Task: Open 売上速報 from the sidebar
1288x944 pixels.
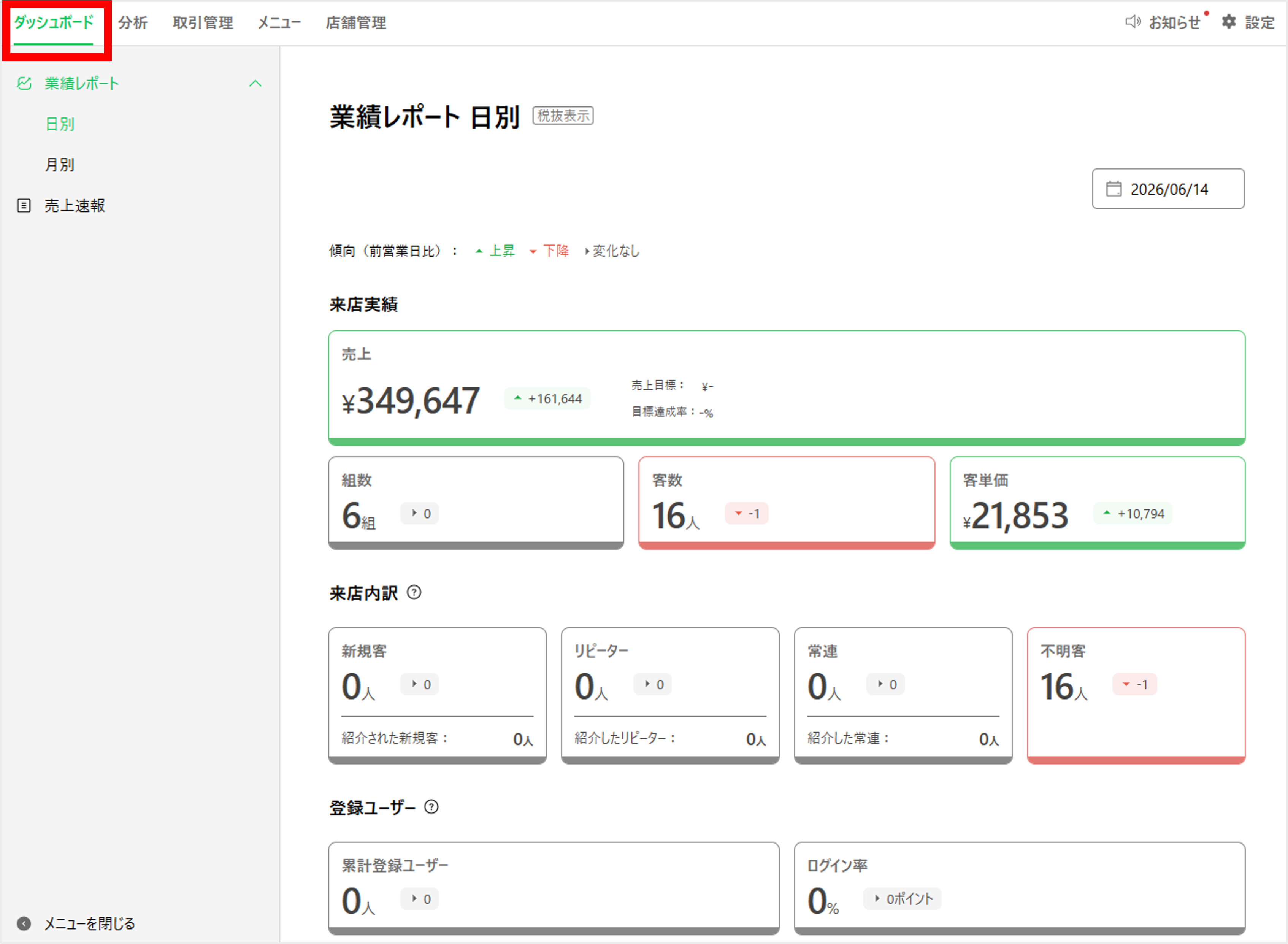Action: (x=75, y=206)
